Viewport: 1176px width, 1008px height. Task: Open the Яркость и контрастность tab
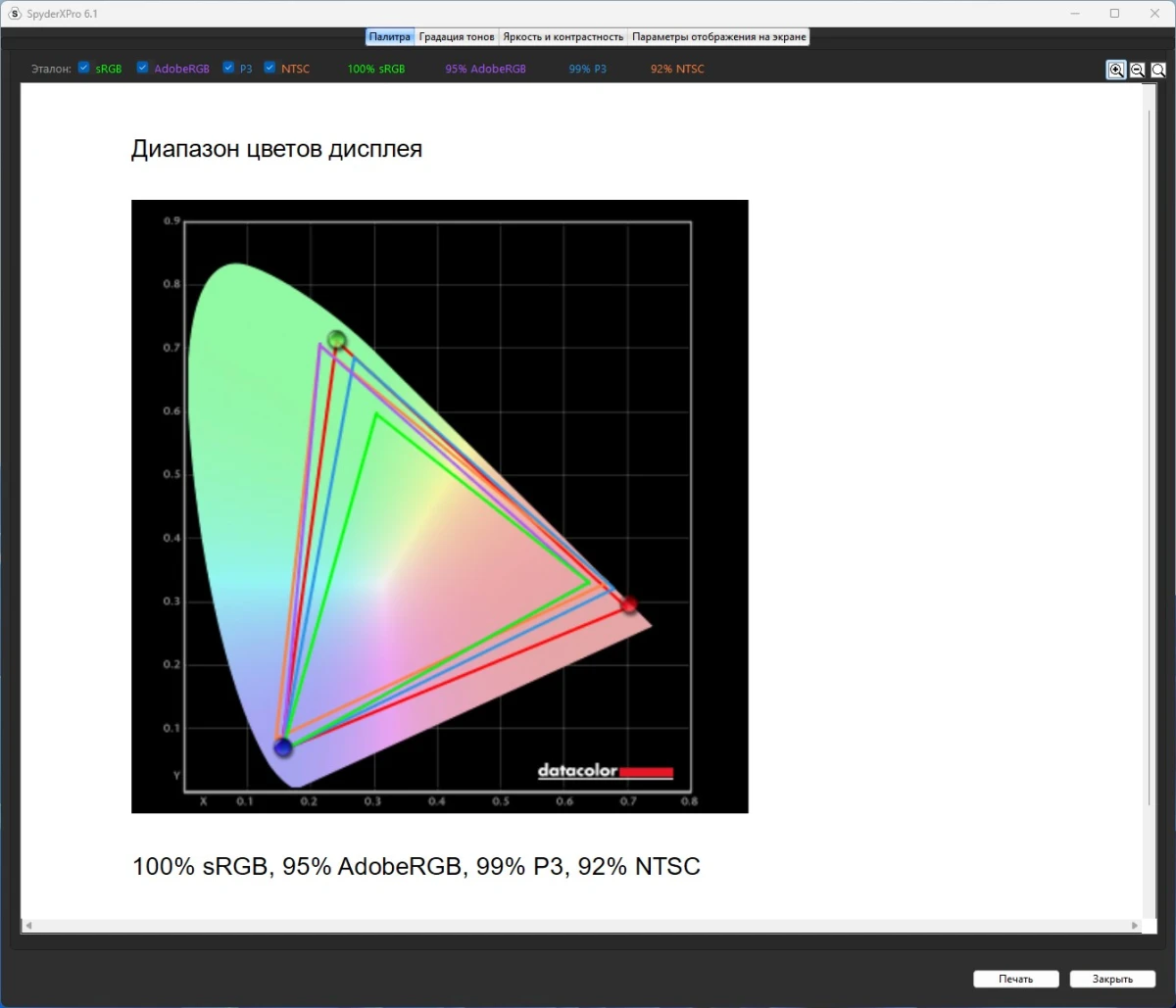[x=563, y=36]
